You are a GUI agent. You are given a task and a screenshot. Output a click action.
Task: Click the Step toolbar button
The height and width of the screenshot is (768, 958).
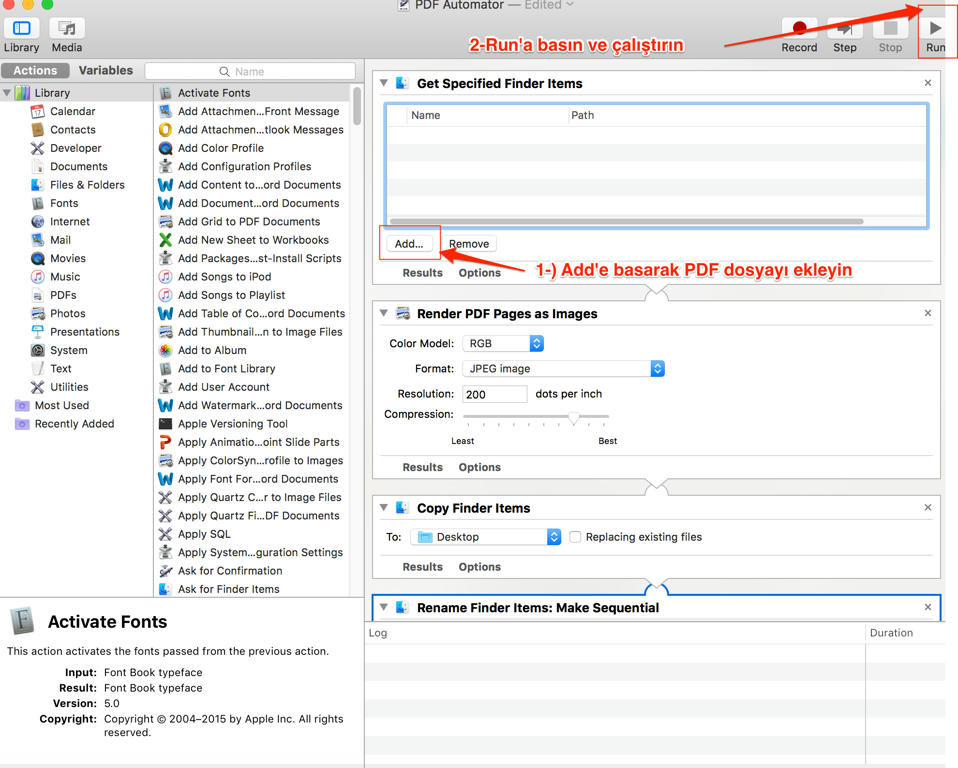click(845, 28)
